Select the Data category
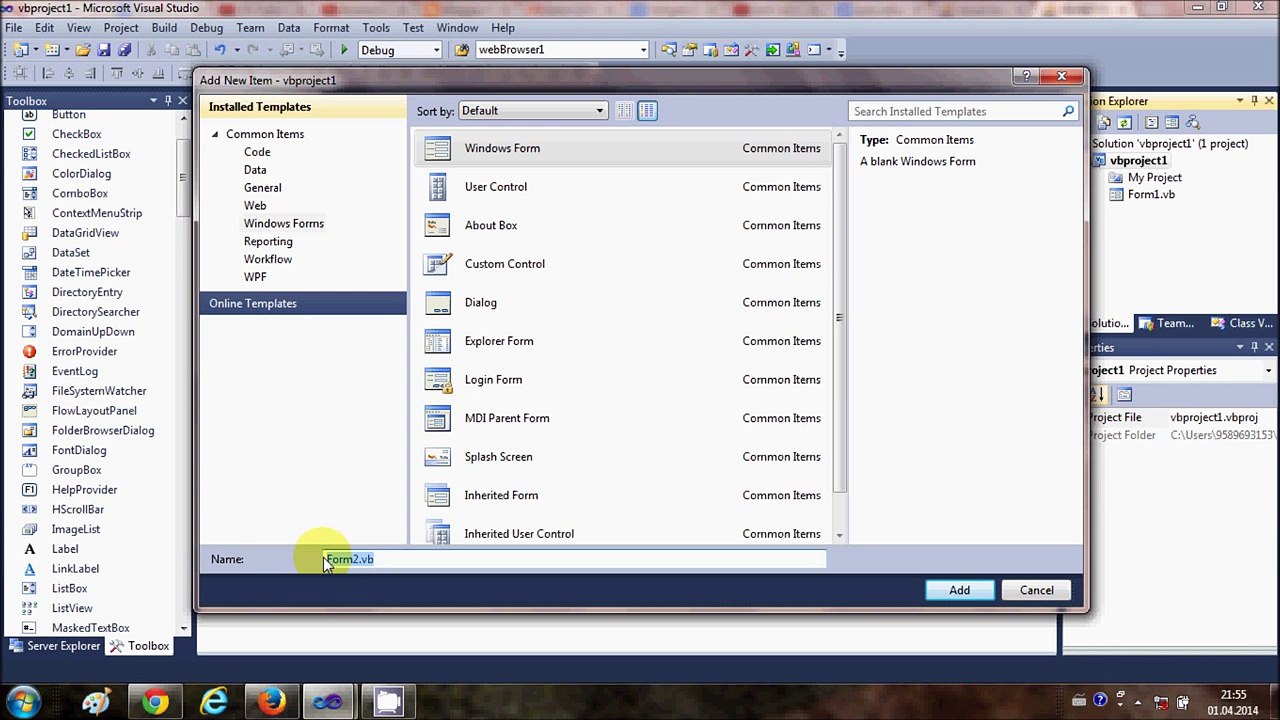The image size is (1280, 720). [255, 170]
